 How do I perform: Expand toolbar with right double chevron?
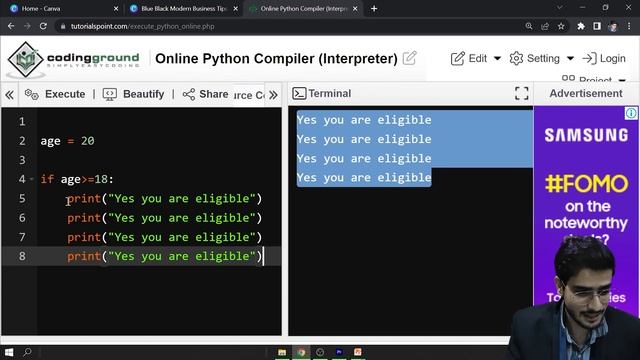point(273,95)
